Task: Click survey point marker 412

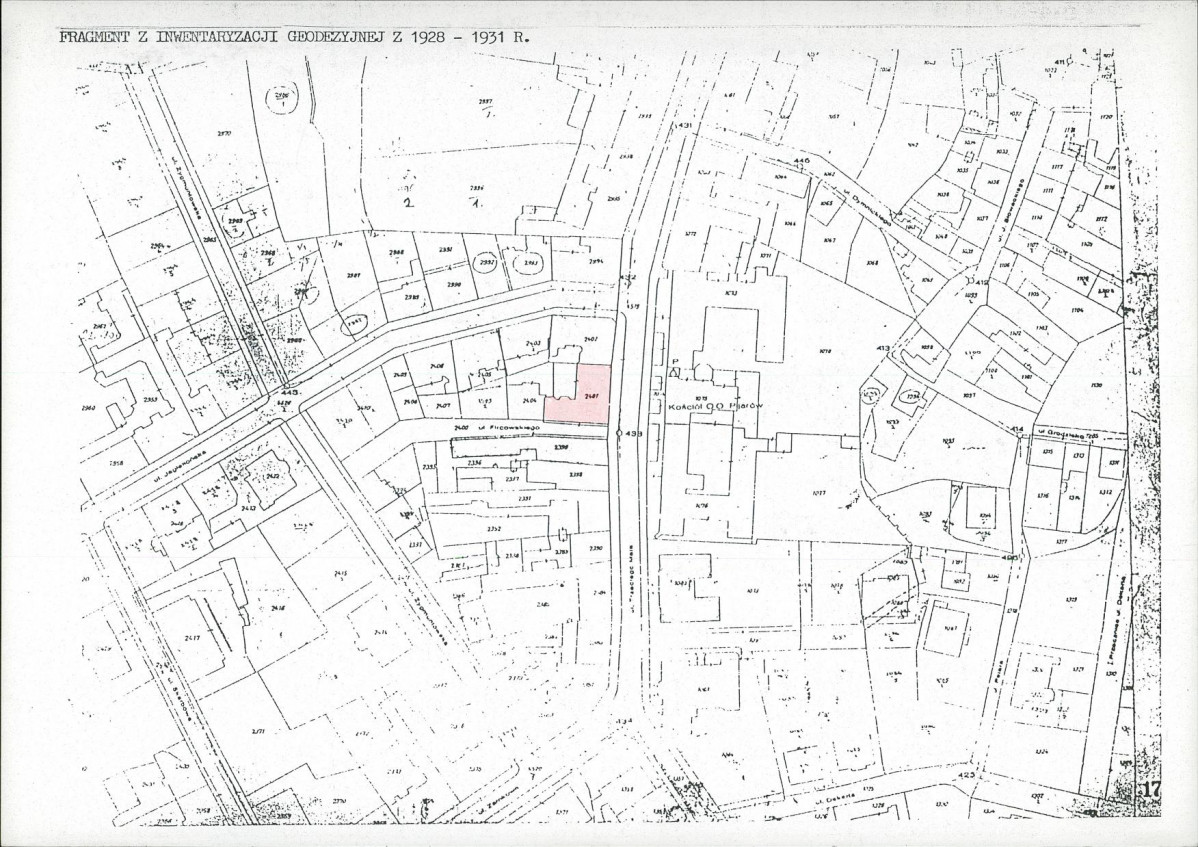Action: point(982,283)
